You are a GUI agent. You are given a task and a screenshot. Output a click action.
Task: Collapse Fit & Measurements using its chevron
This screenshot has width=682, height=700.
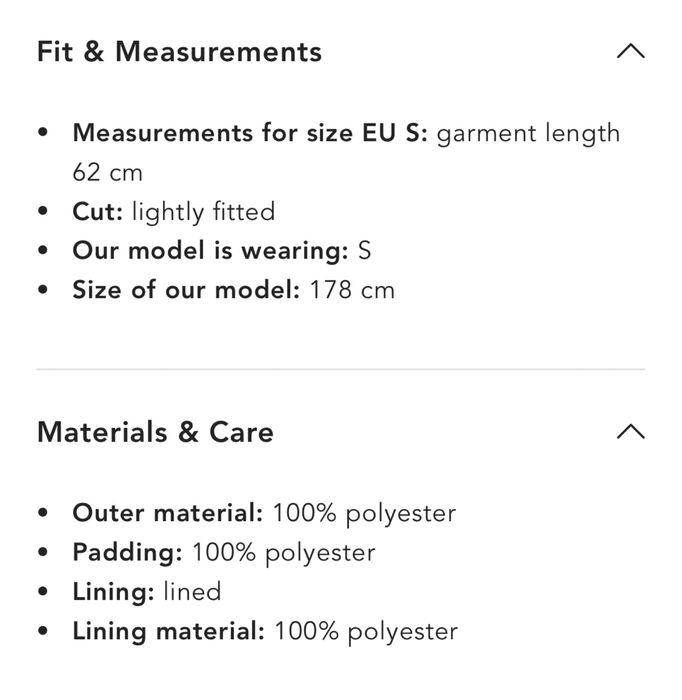coord(630,52)
